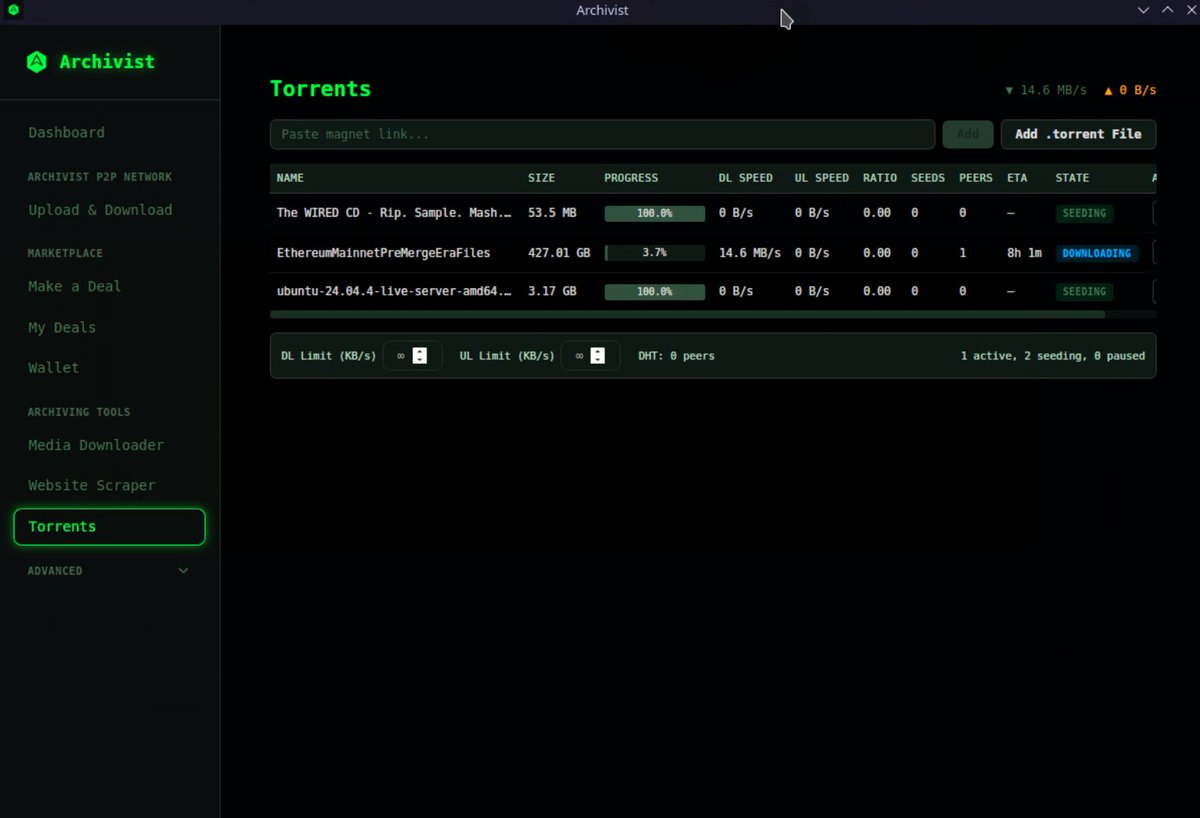Open My Deals page
The height and width of the screenshot is (818, 1200).
coord(62,327)
